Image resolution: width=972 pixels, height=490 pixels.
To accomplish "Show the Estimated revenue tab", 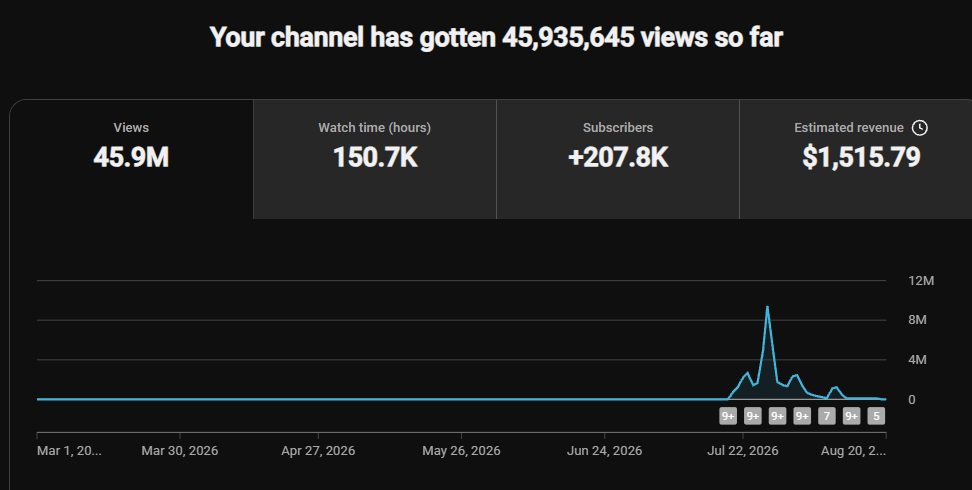I will click(856, 159).
